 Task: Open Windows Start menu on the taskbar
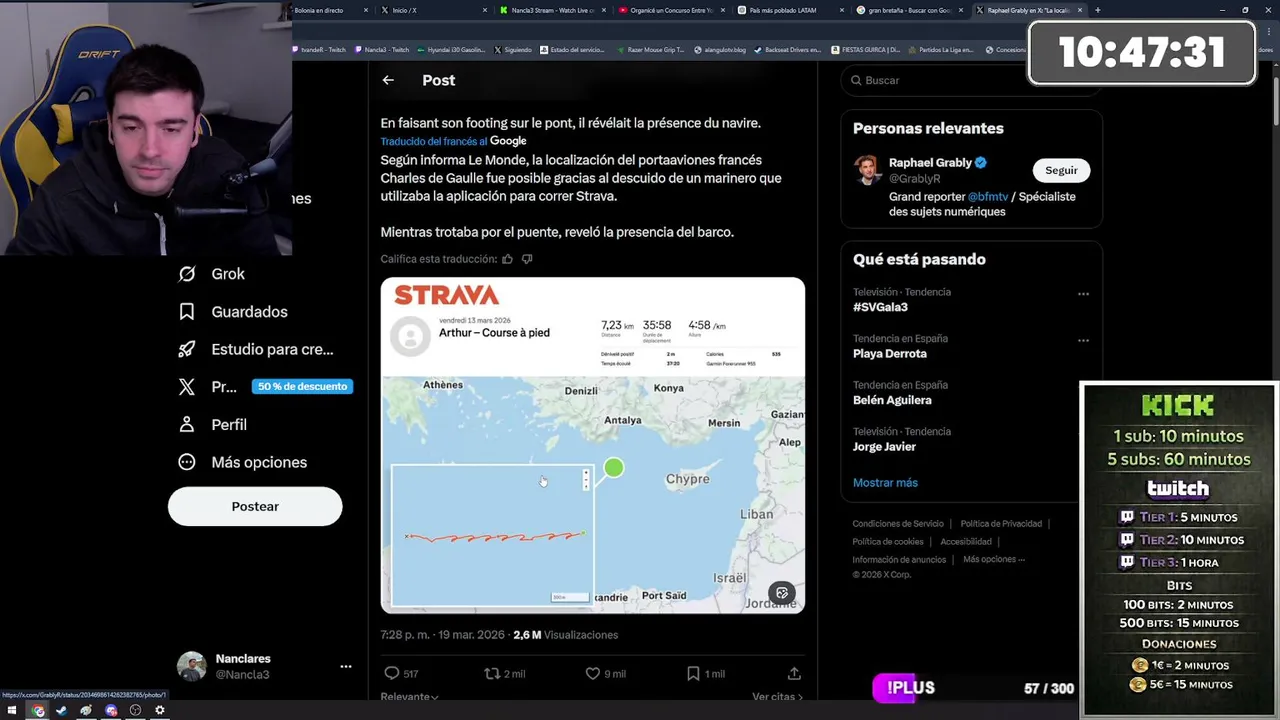tap(13, 710)
